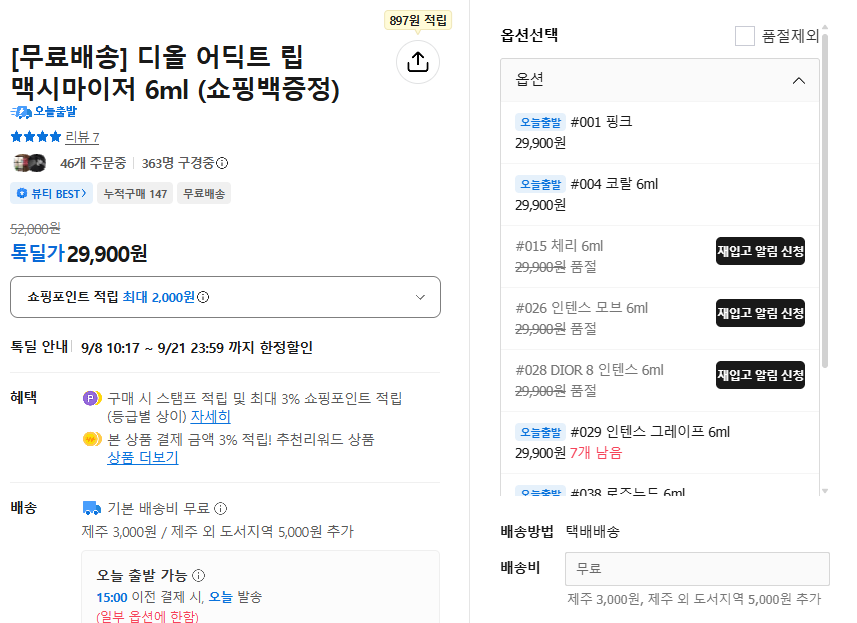Image resolution: width=857 pixels, height=623 pixels.
Task: Click the 톡딜가 29,900원 price
Action: (79, 253)
